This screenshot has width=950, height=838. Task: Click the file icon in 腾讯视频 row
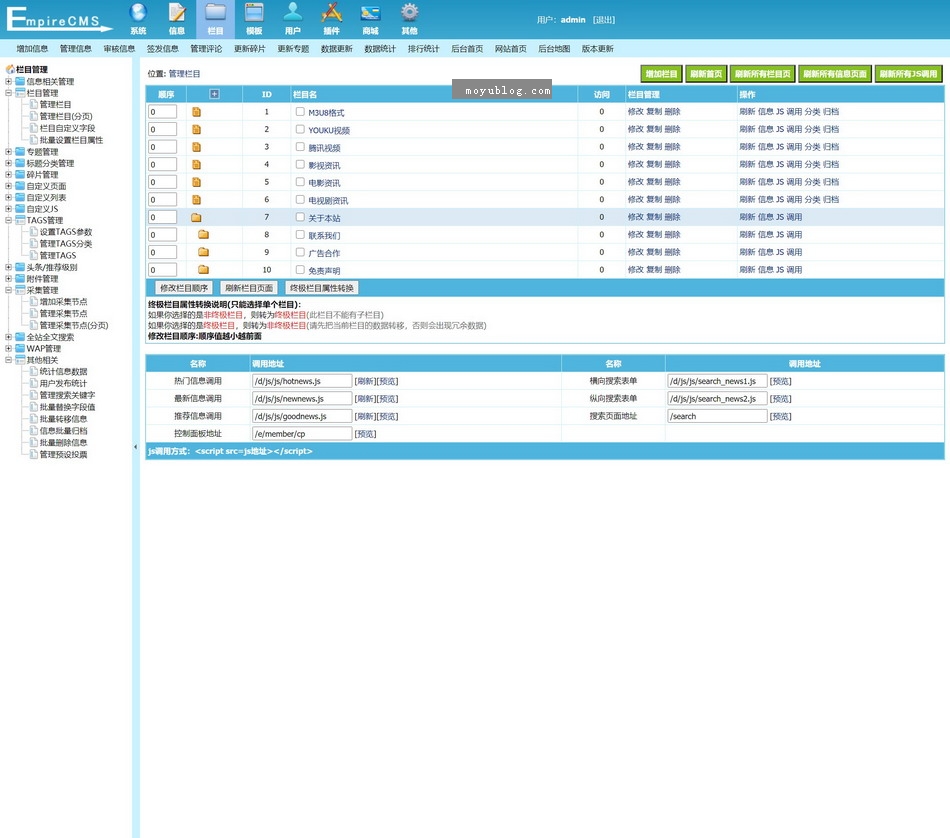pyautogui.click(x=196, y=147)
